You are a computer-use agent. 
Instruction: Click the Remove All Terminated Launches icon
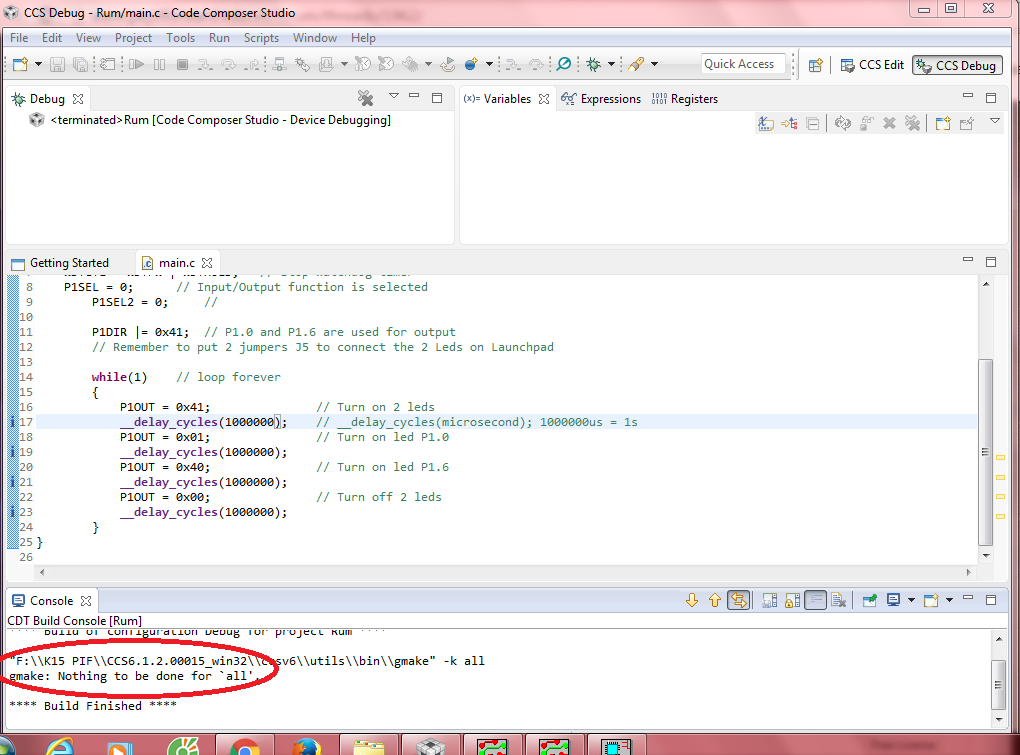click(366, 98)
